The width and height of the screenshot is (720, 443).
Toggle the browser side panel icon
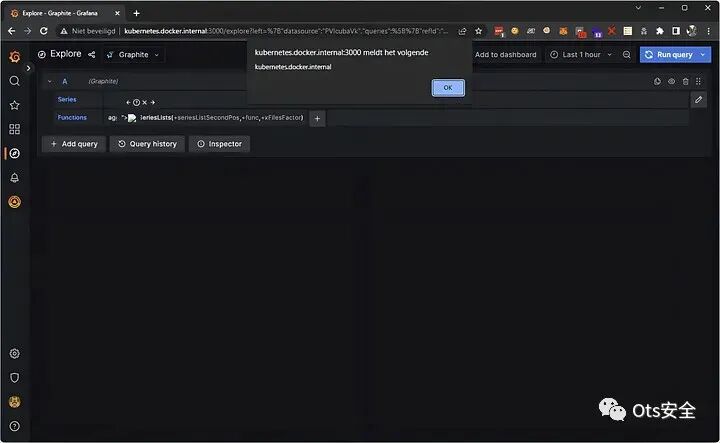(676, 31)
